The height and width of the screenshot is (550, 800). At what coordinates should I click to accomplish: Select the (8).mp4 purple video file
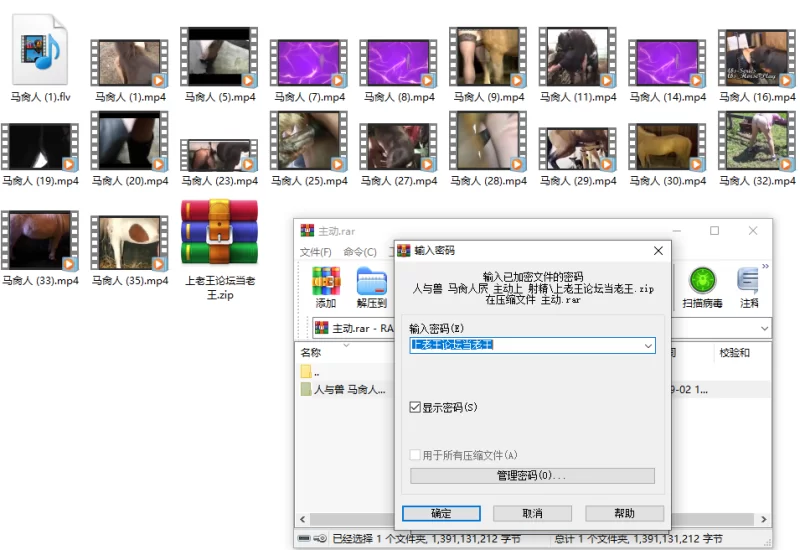(398, 62)
